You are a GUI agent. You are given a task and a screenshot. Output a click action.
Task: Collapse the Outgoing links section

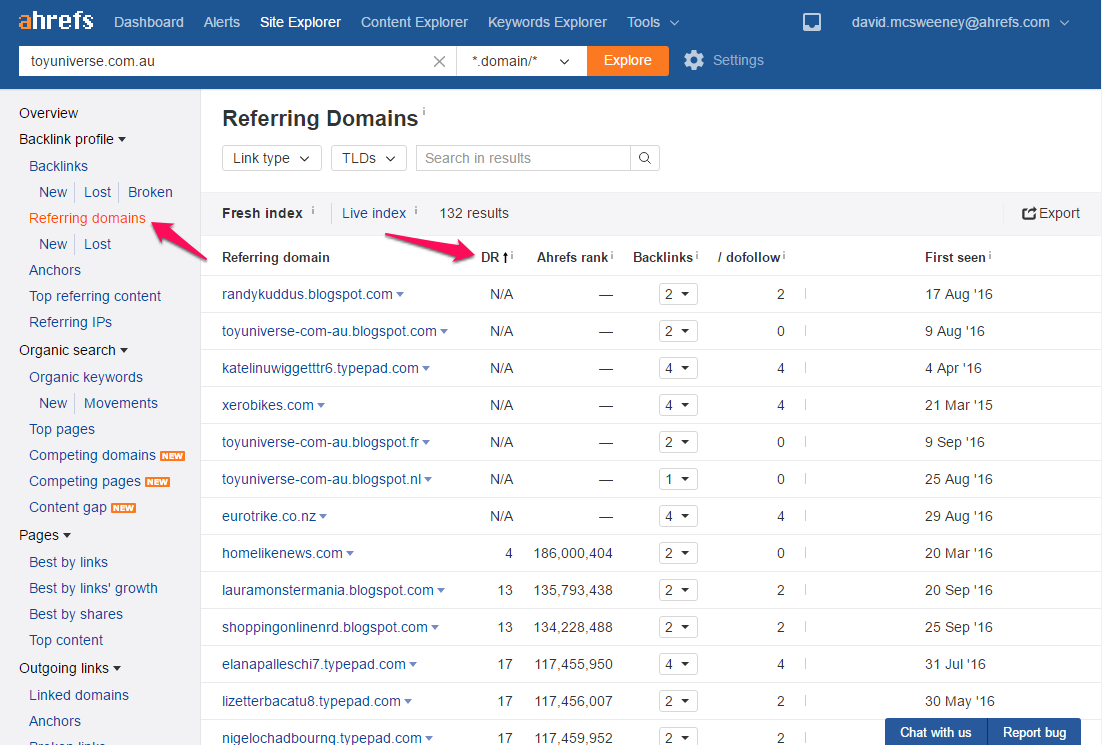pyautogui.click(x=70, y=668)
